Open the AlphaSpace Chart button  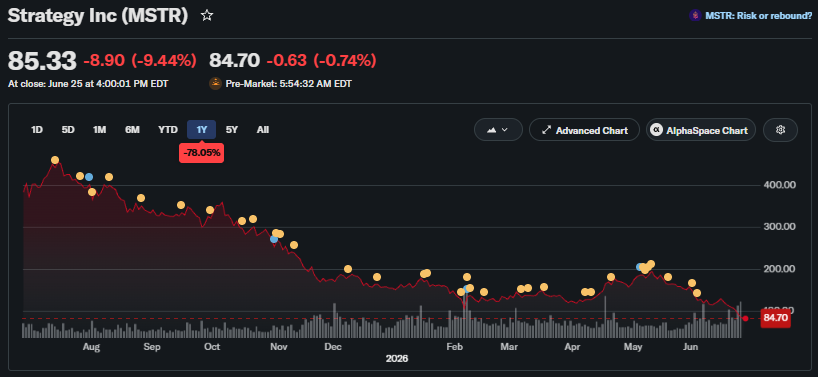point(701,130)
